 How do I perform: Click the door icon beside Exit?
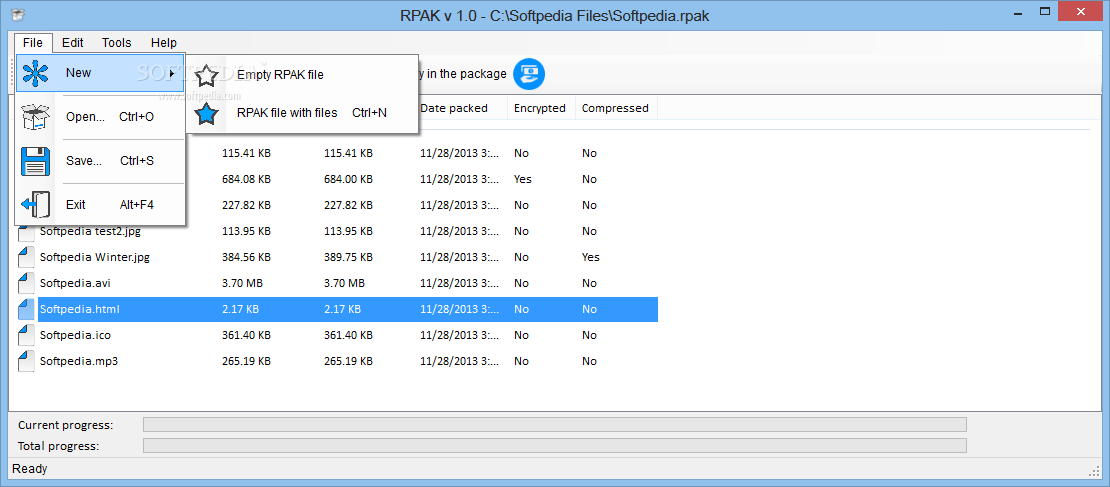(x=35, y=205)
